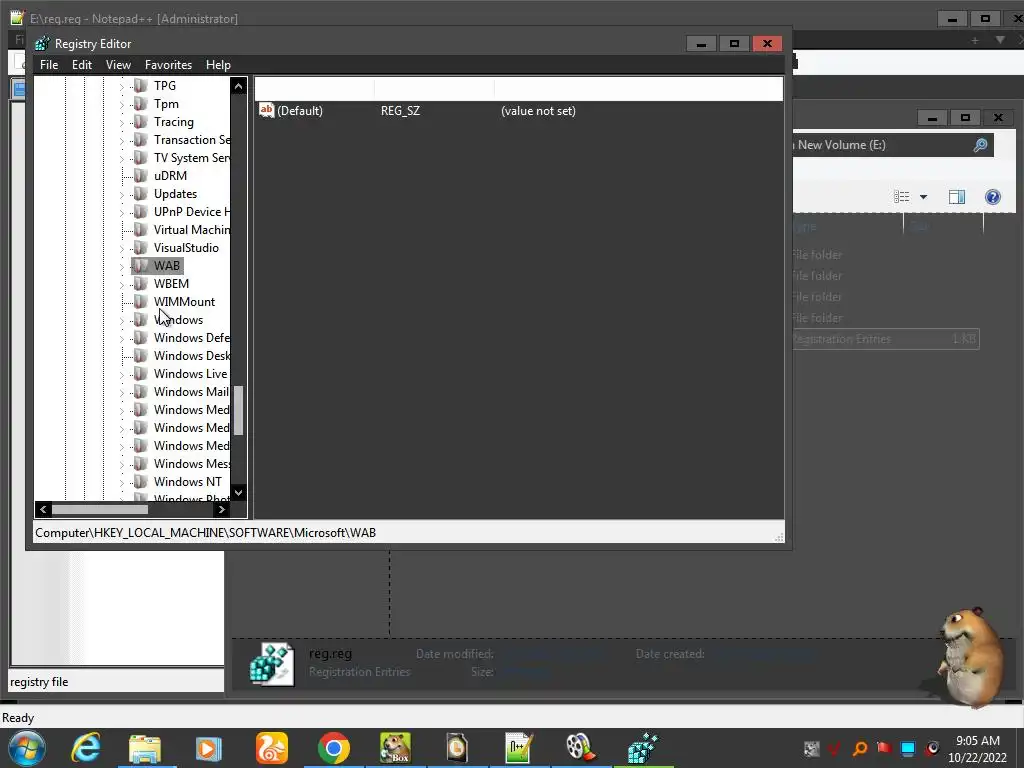Expand the WAB key node
This screenshot has height=768, width=1024.
[121, 266]
